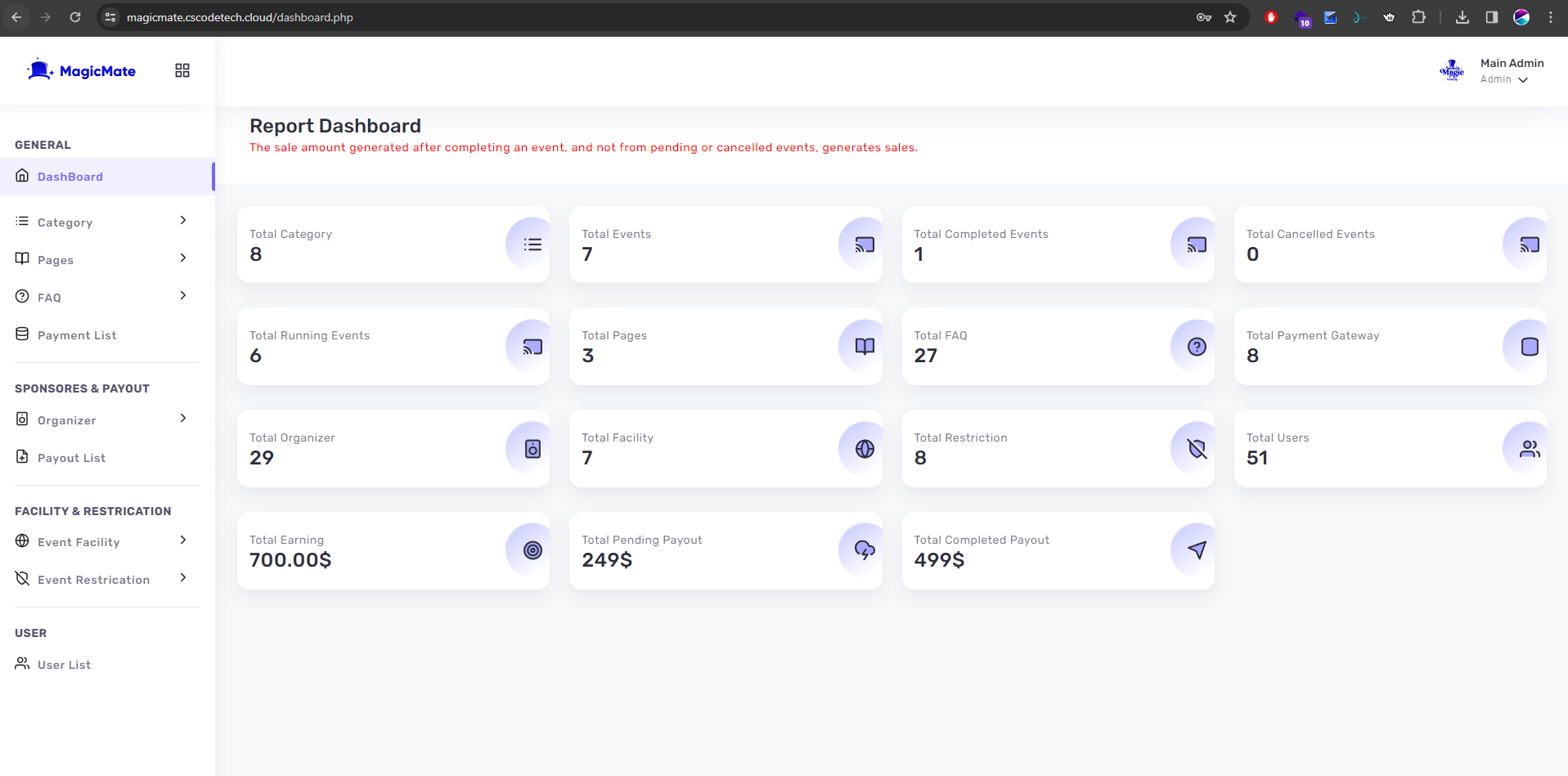Open the Payout List menu item

tap(106, 457)
